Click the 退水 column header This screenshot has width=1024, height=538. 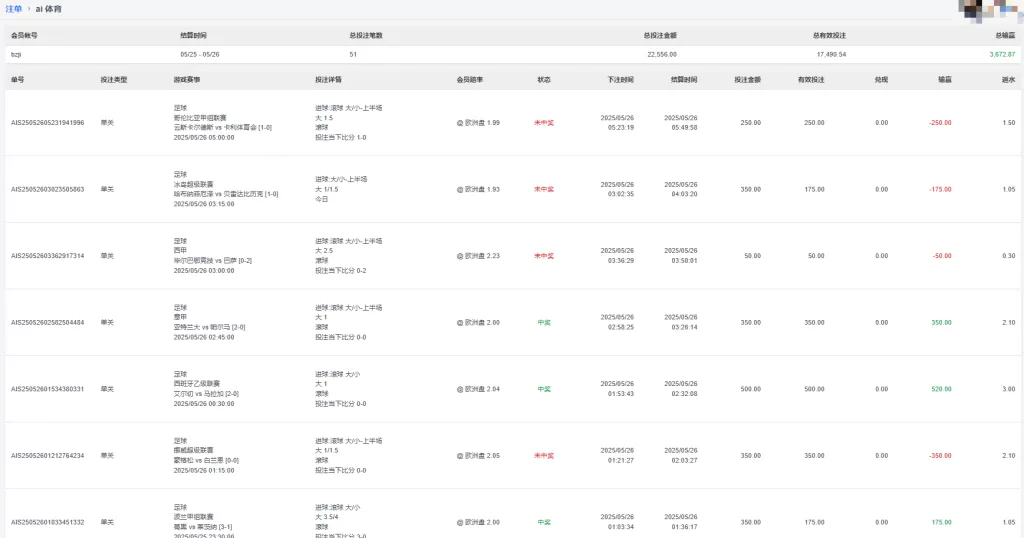pos(1009,80)
